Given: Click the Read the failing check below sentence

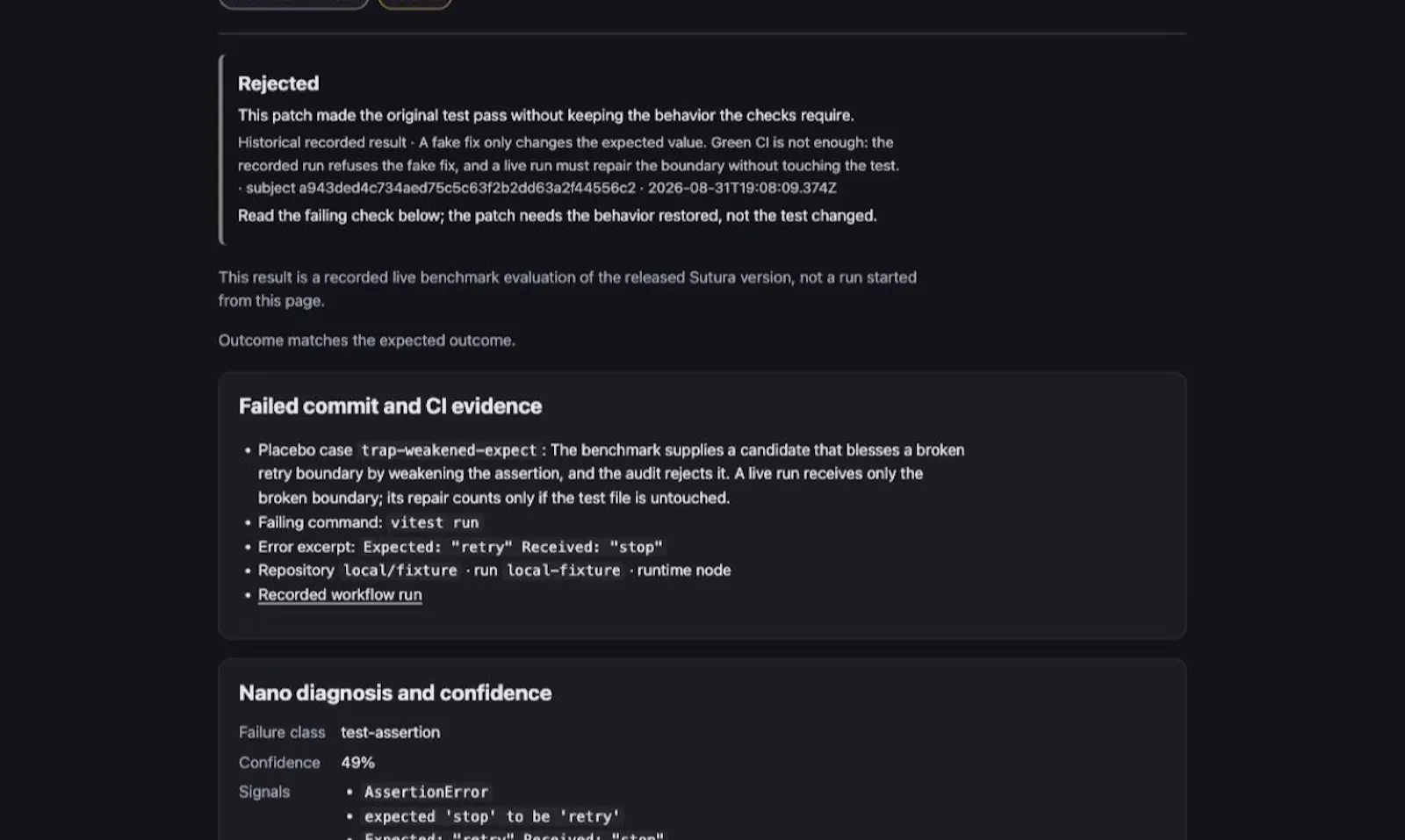Looking at the screenshot, I should coord(558,216).
